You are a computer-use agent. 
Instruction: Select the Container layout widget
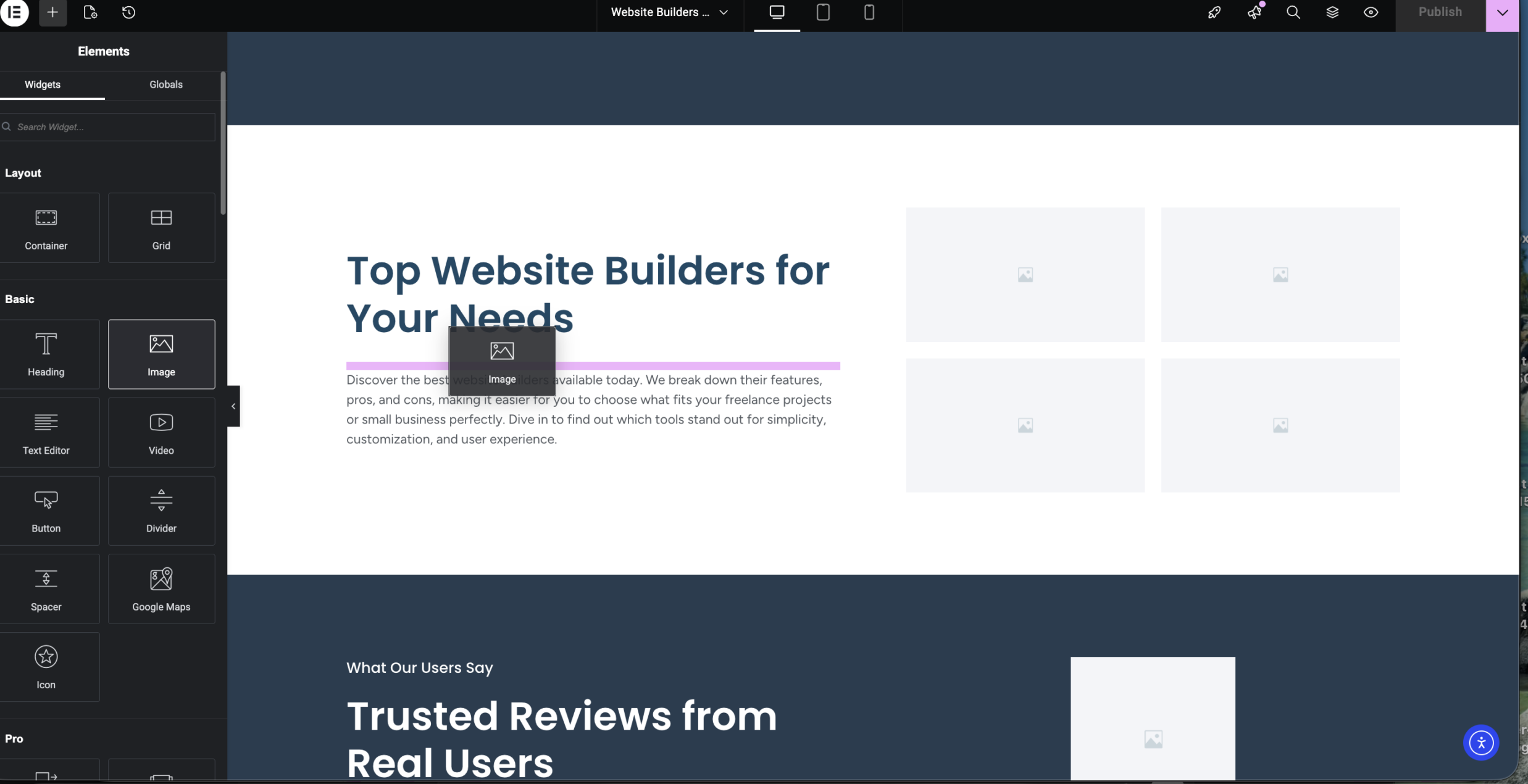[x=46, y=228]
